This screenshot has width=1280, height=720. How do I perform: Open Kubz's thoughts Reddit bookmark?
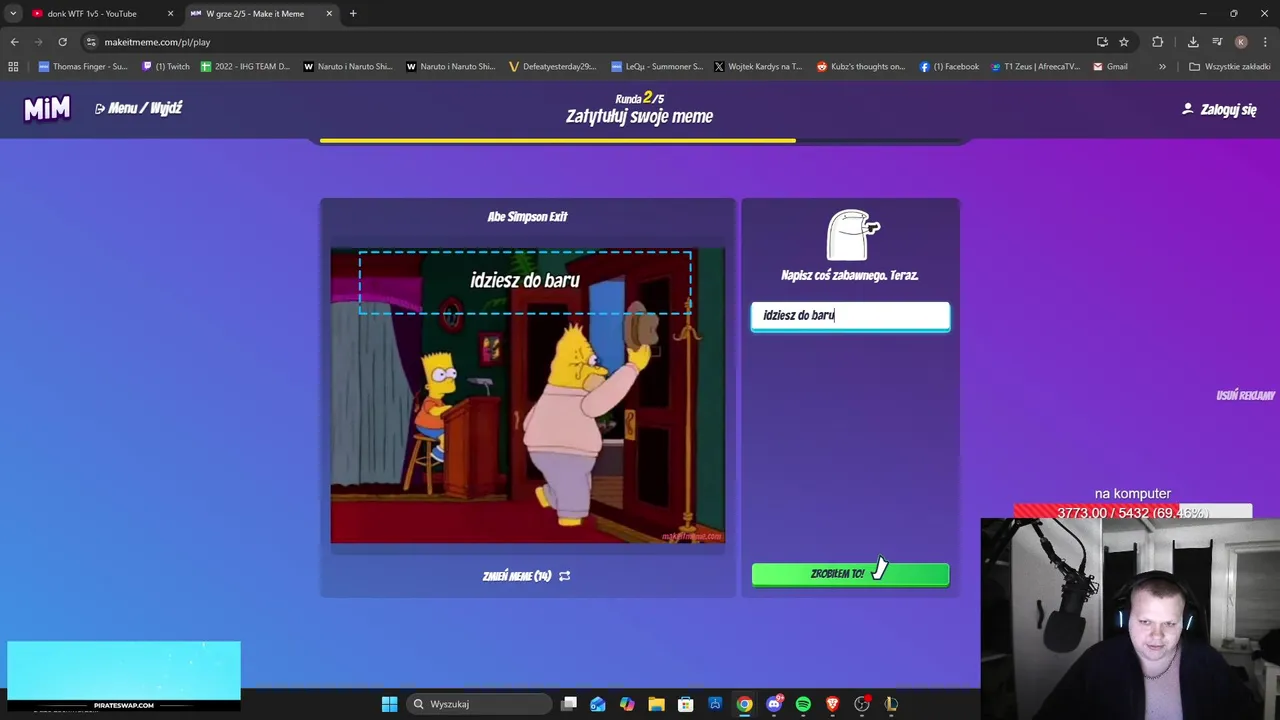point(861,67)
